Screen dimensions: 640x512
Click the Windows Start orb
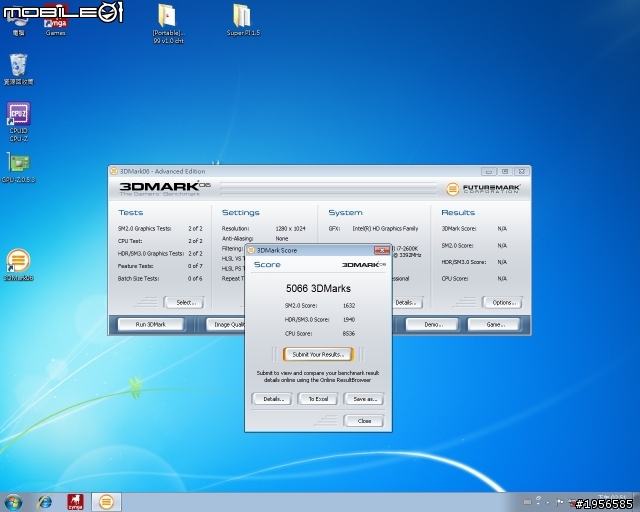pos(13,502)
